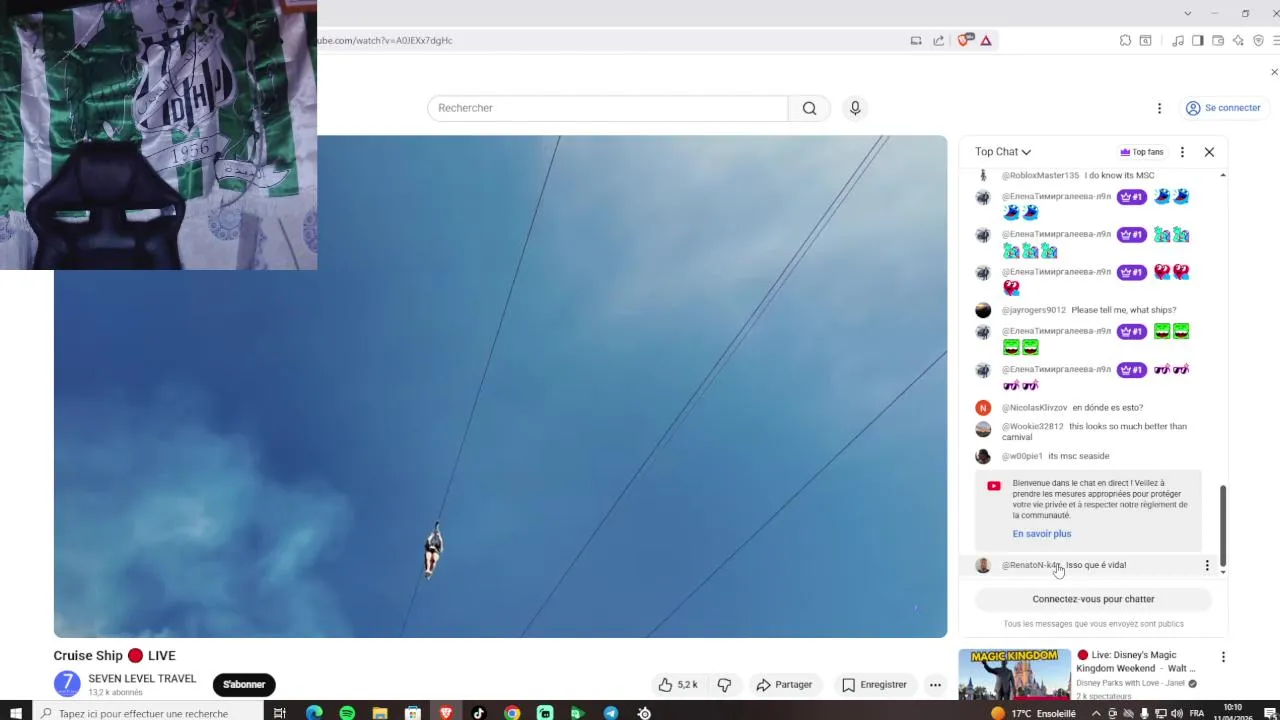Viewport: 1280px width, 720px height.
Task: Open volume control in system tray
Action: [x=1176, y=713]
